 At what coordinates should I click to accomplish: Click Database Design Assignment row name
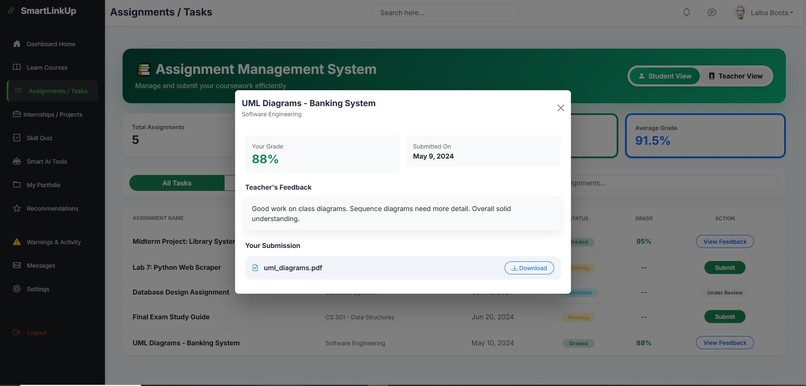pyautogui.click(x=181, y=292)
